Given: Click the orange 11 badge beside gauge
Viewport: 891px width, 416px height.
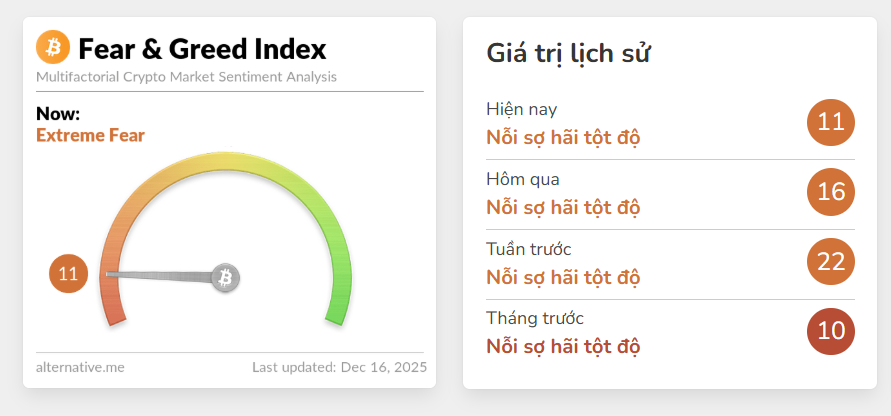Looking at the screenshot, I should click(69, 274).
